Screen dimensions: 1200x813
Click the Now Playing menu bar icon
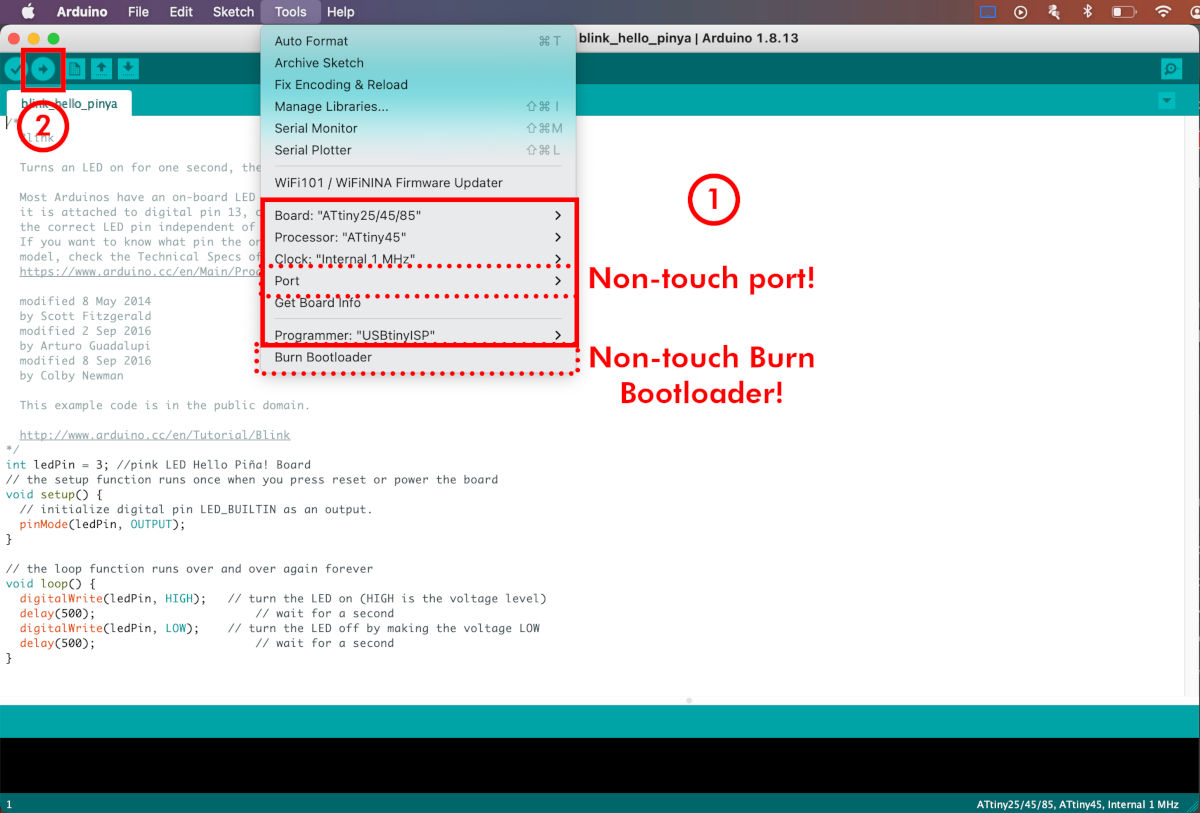click(1020, 12)
